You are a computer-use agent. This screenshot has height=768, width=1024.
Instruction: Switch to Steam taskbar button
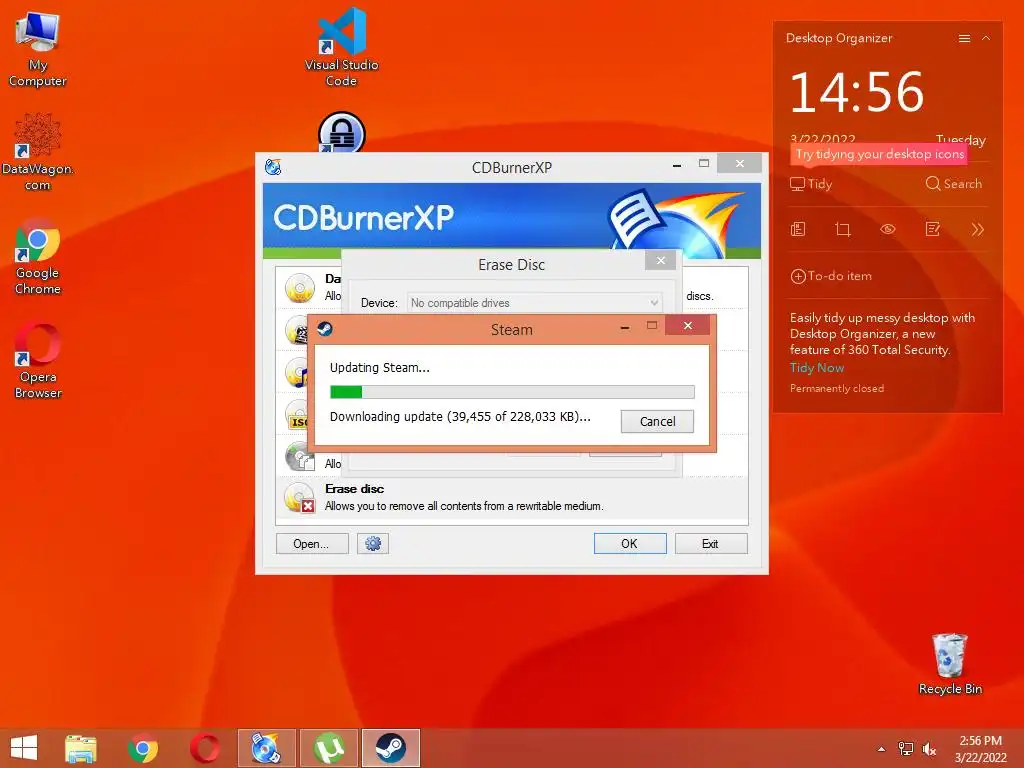click(391, 748)
